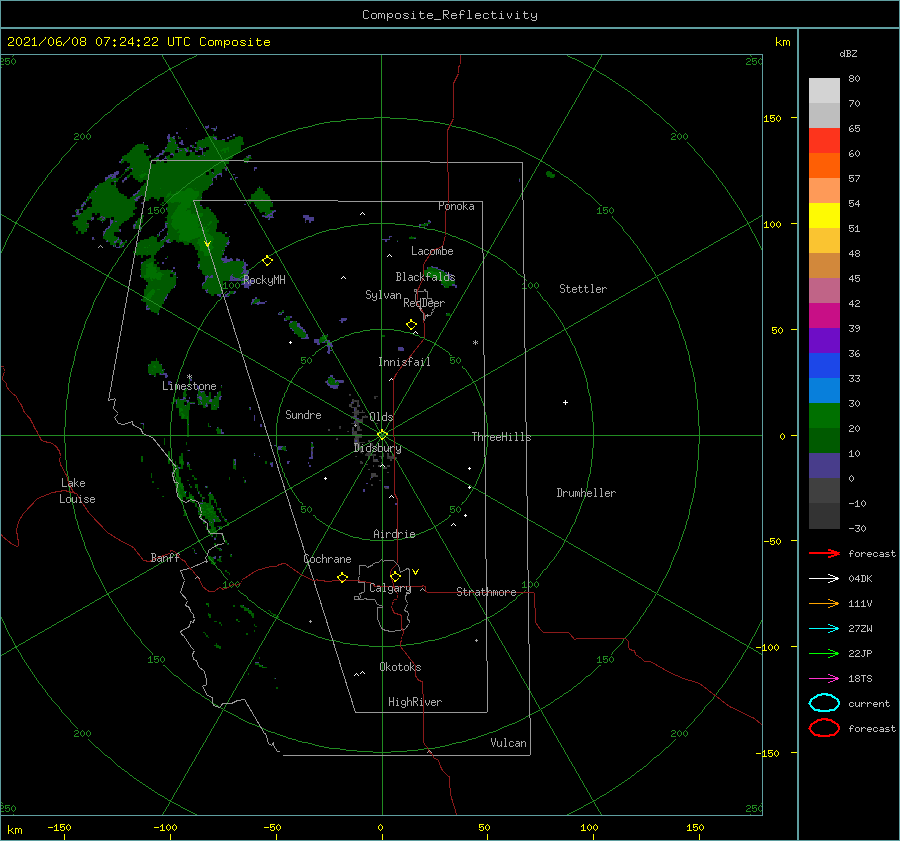
Task: Click the km unit label at bottom left
Action: [x=15, y=830]
